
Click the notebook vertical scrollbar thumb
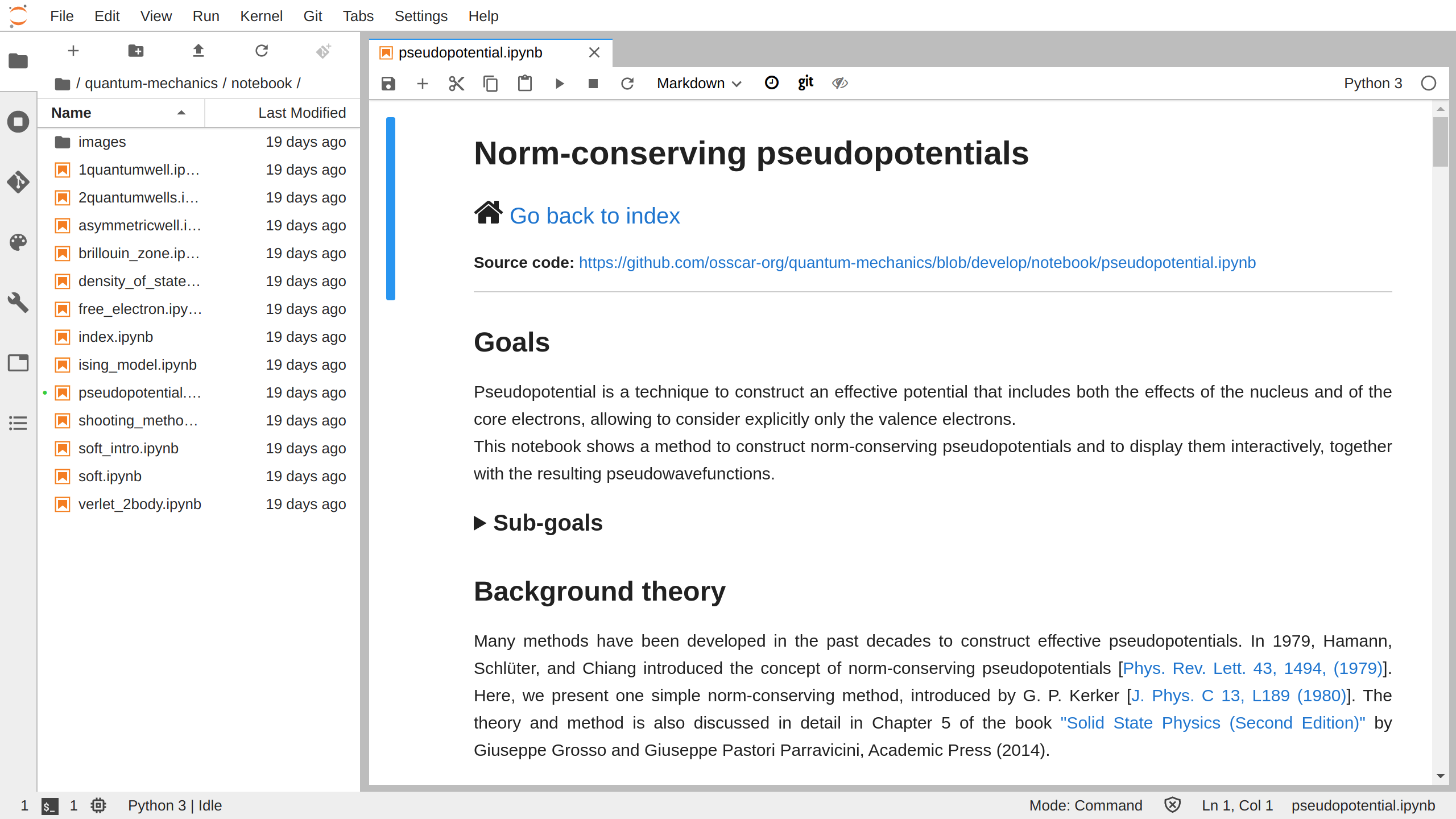(1440, 142)
